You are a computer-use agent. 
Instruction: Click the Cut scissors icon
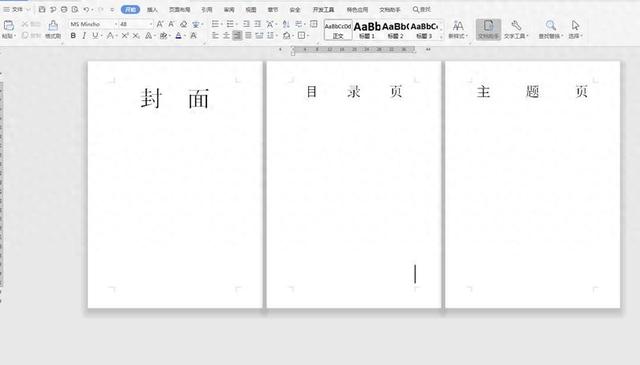(25, 24)
